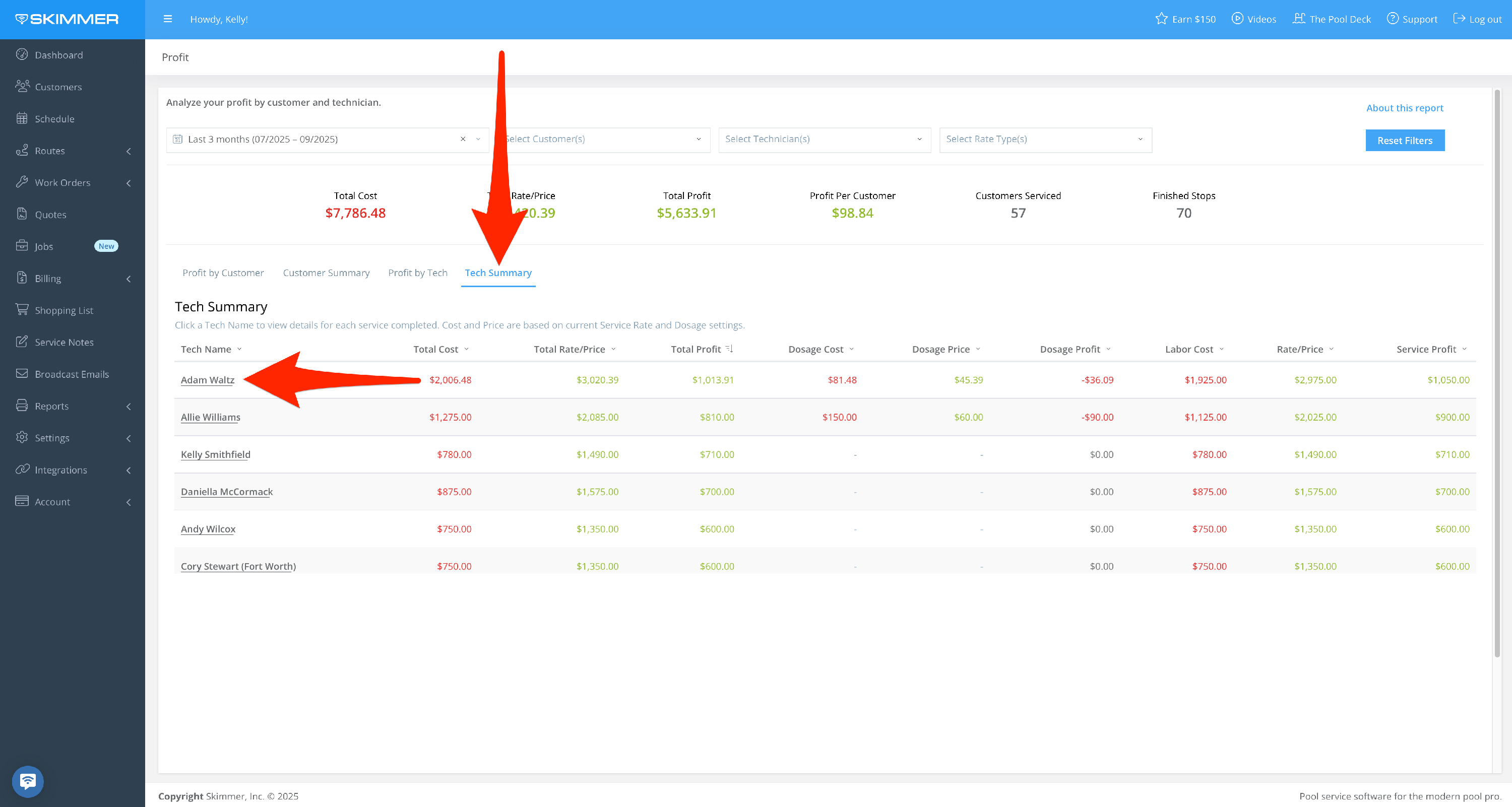Clear the date range with X

click(x=463, y=139)
